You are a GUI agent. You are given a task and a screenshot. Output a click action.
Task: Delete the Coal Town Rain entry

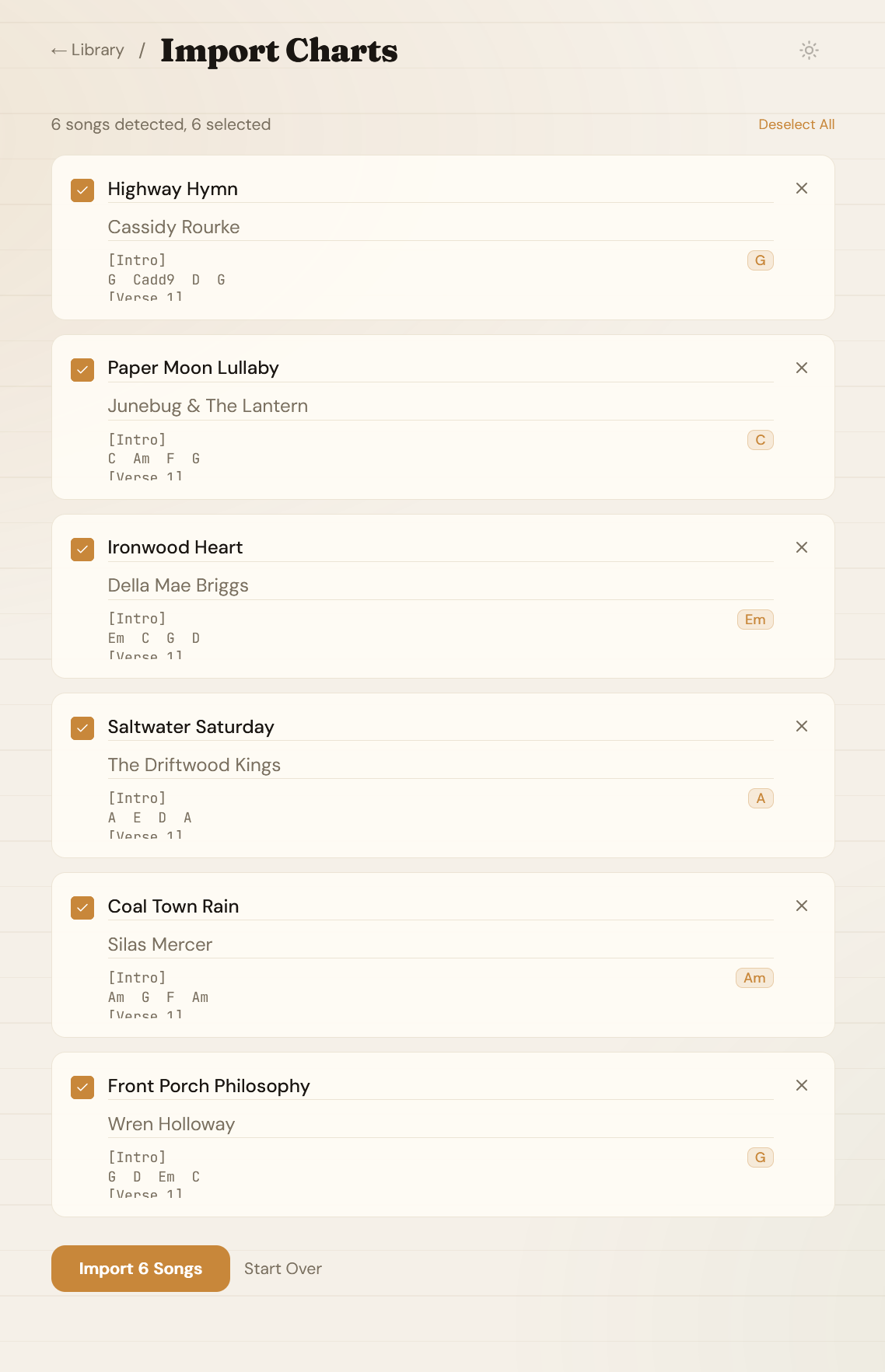[802, 906]
